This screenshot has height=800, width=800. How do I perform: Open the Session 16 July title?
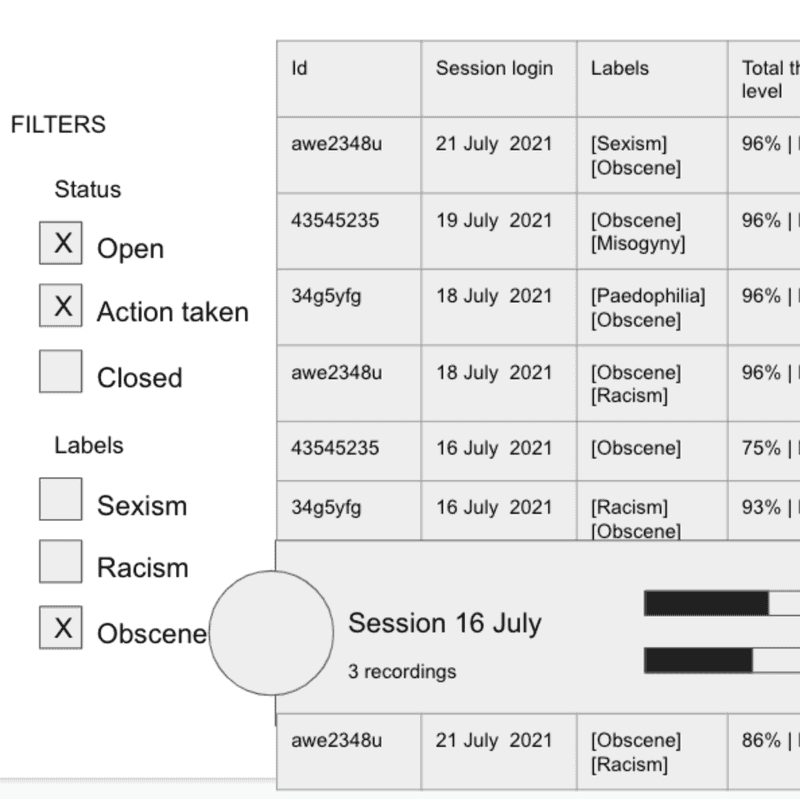(x=444, y=623)
